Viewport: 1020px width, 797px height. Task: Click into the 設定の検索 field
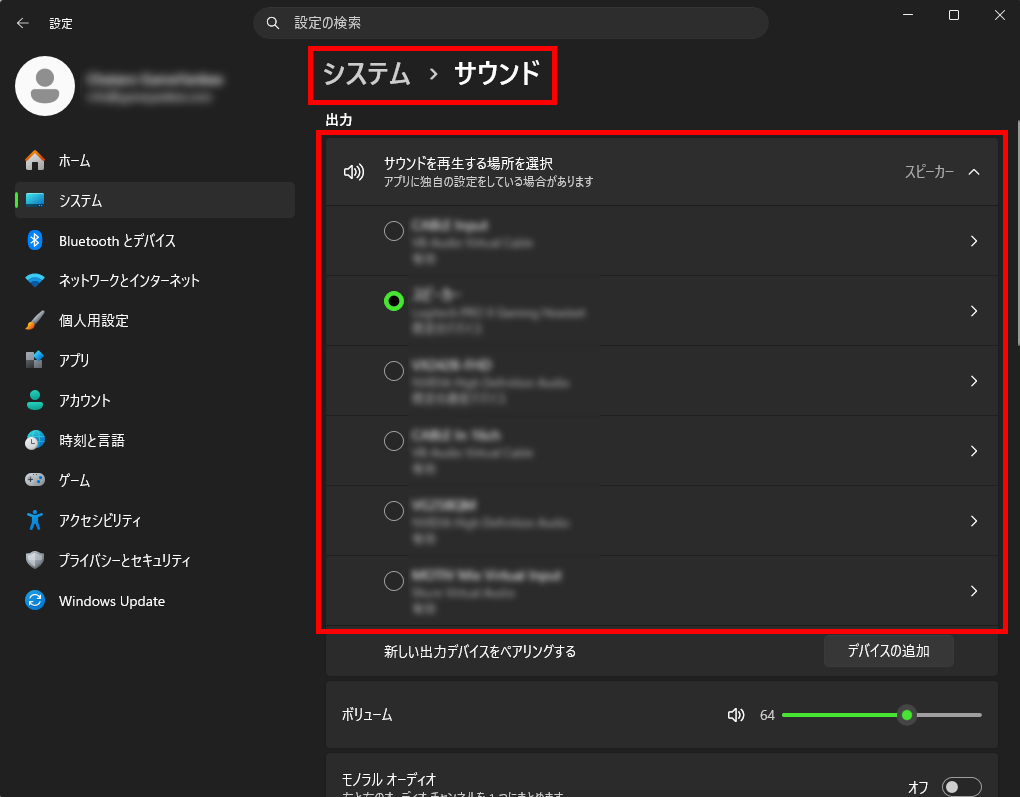(x=511, y=23)
